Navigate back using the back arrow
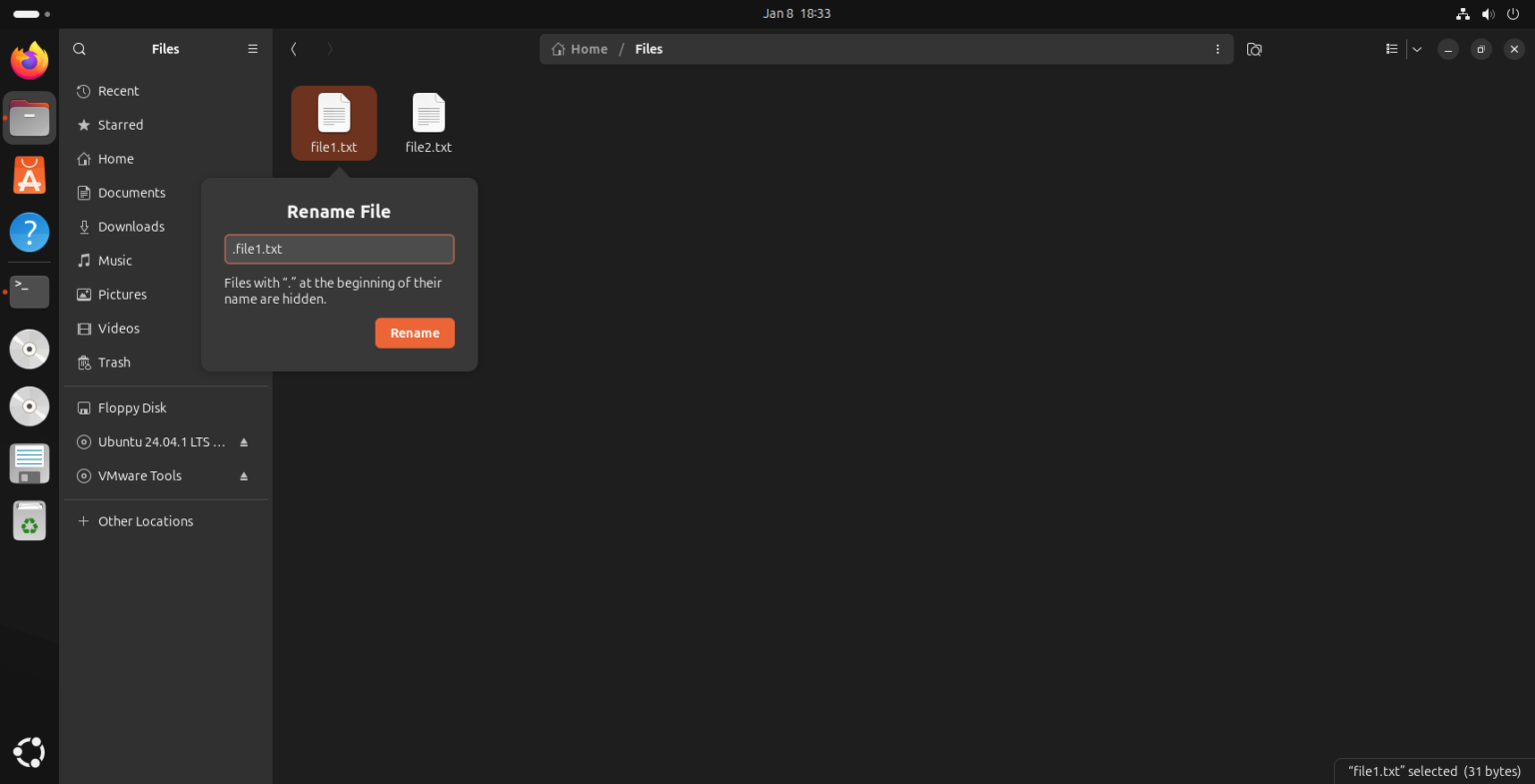Screen dimensions: 1535x784 (x=294, y=48)
